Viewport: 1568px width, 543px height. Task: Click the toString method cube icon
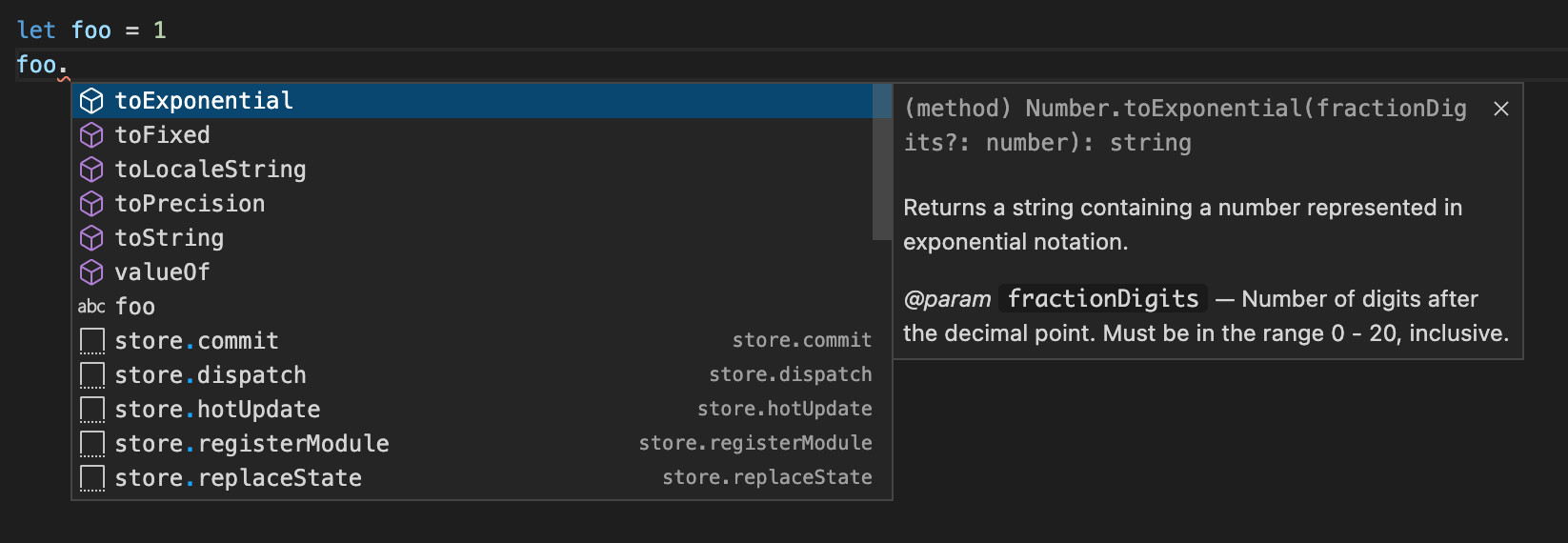pyautogui.click(x=91, y=238)
